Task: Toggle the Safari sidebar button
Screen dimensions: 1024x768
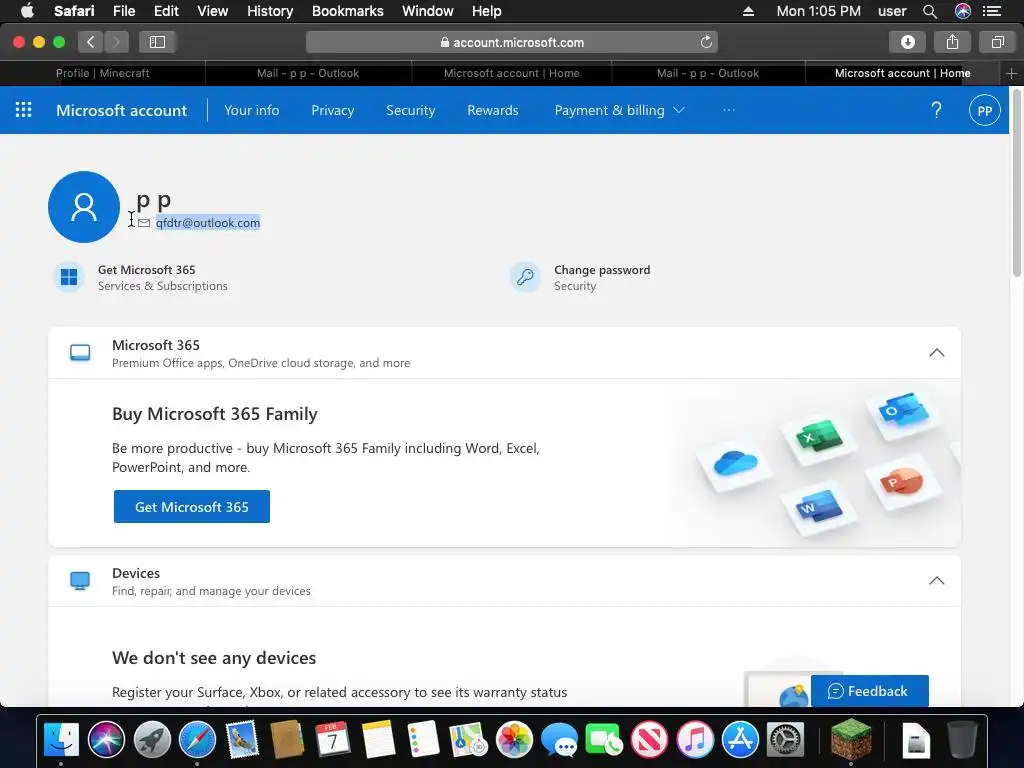Action: pyautogui.click(x=157, y=42)
